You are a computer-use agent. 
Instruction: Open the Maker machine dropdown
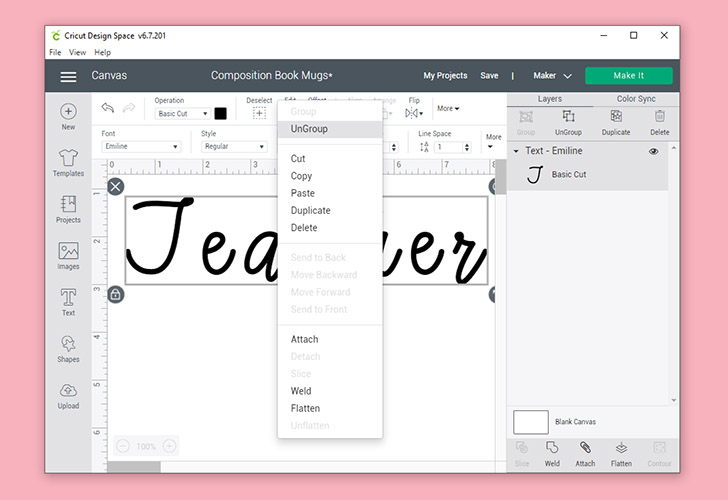[552, 76]
